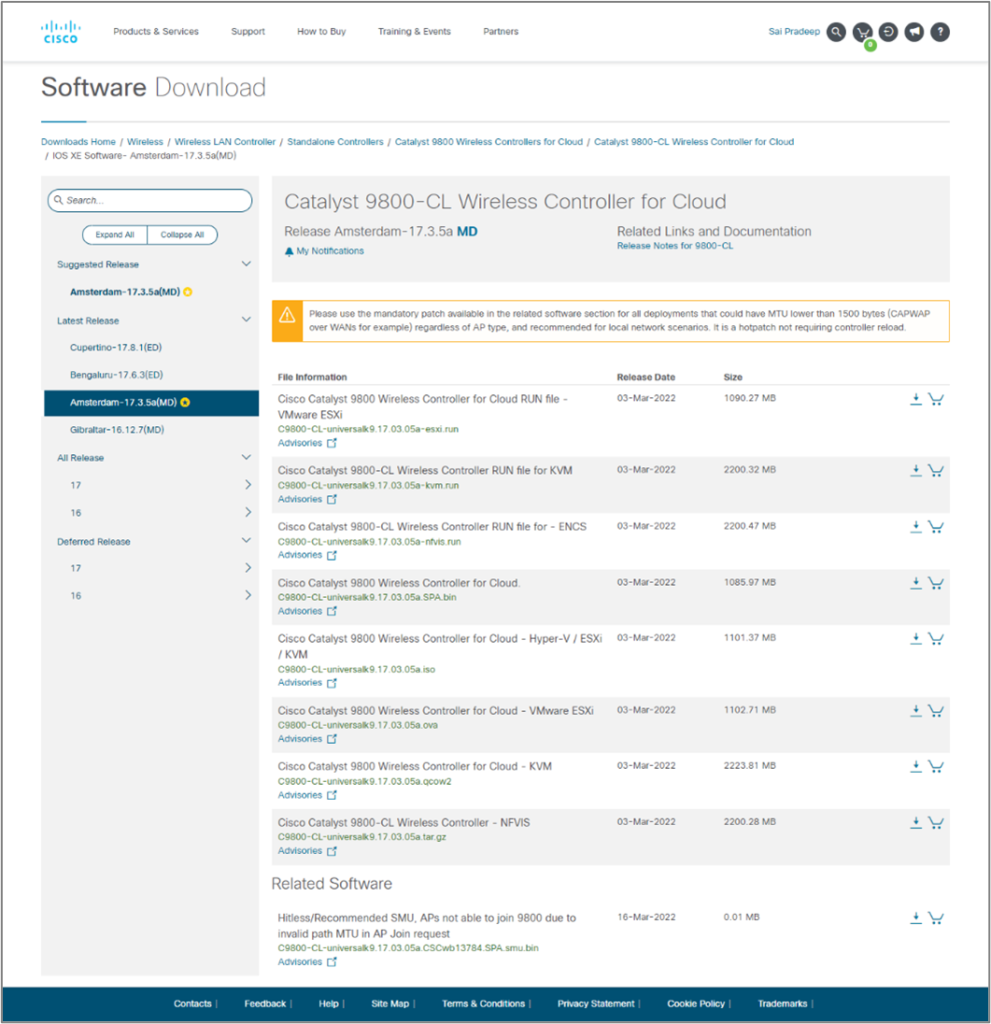Collapse the Latest Release section

246,320
